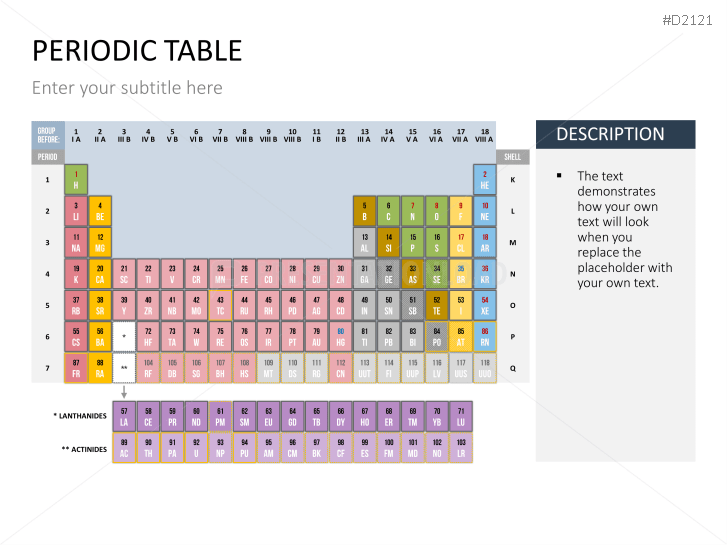This screenshot has width=727, height=545.
Task: Select the Uranium (U) actinide tile
Action: [x=196, y=447]
